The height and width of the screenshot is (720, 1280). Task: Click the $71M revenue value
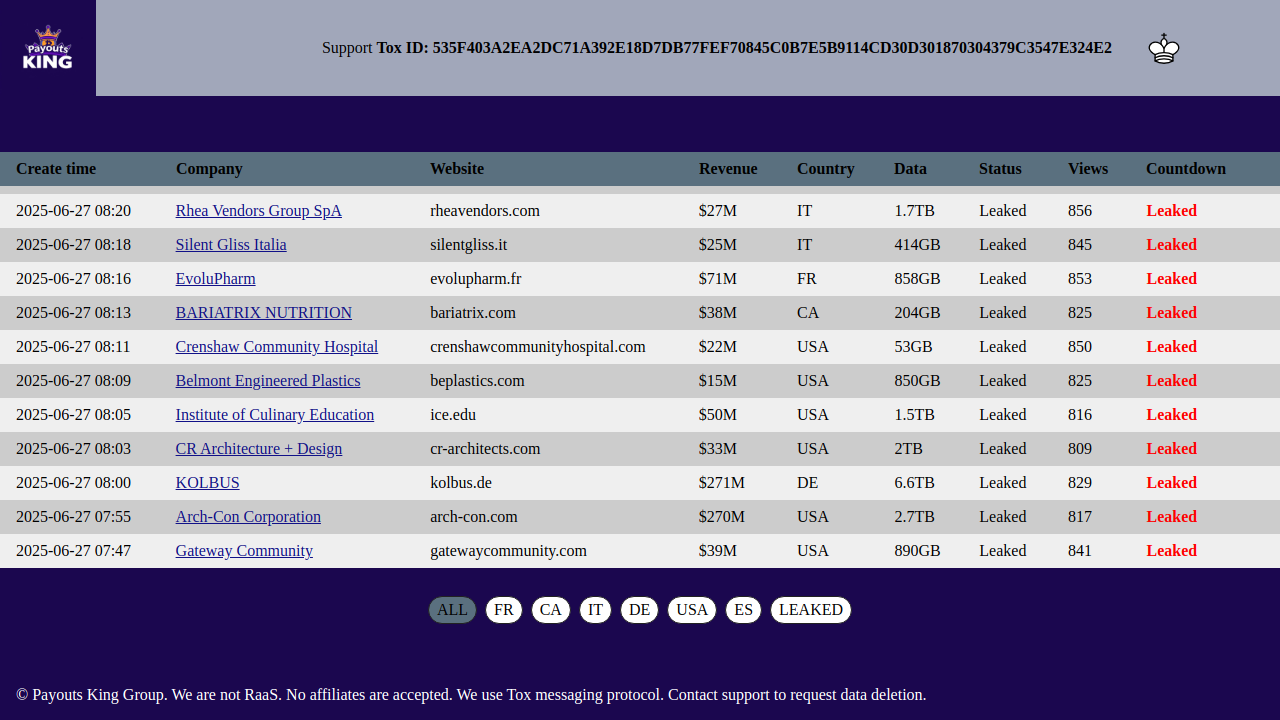tap(718, 279)
